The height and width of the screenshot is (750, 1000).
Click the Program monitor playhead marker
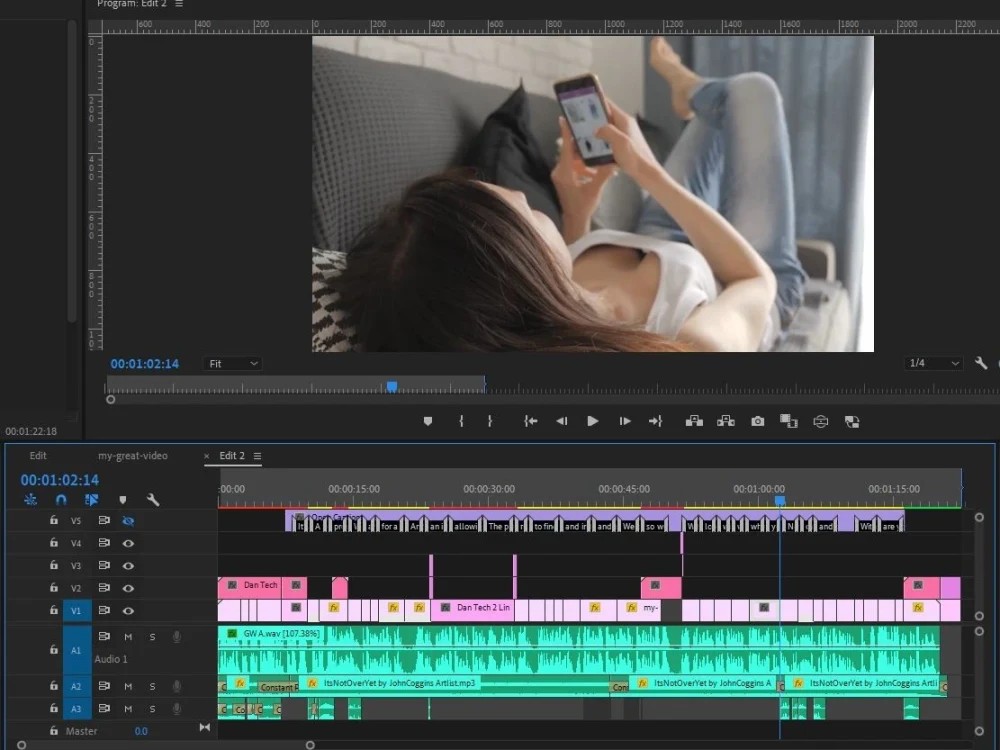pos(392,386)
